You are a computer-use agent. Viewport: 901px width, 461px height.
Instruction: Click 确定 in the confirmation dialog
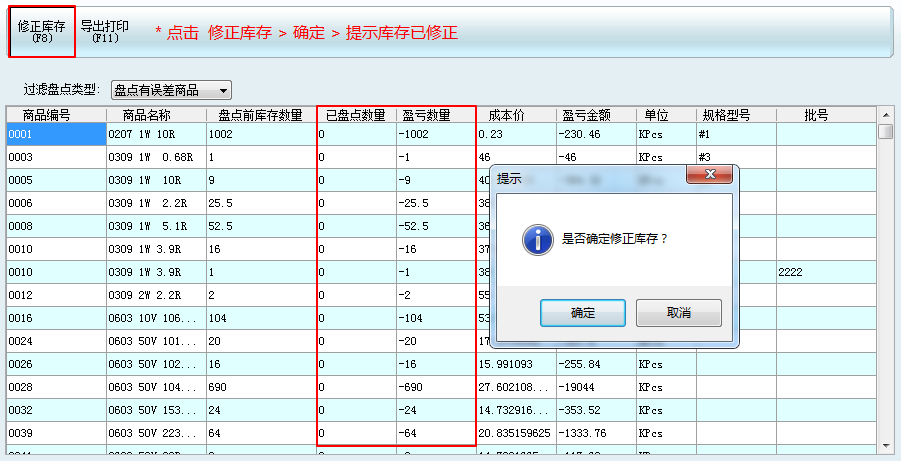click(582, 313)
